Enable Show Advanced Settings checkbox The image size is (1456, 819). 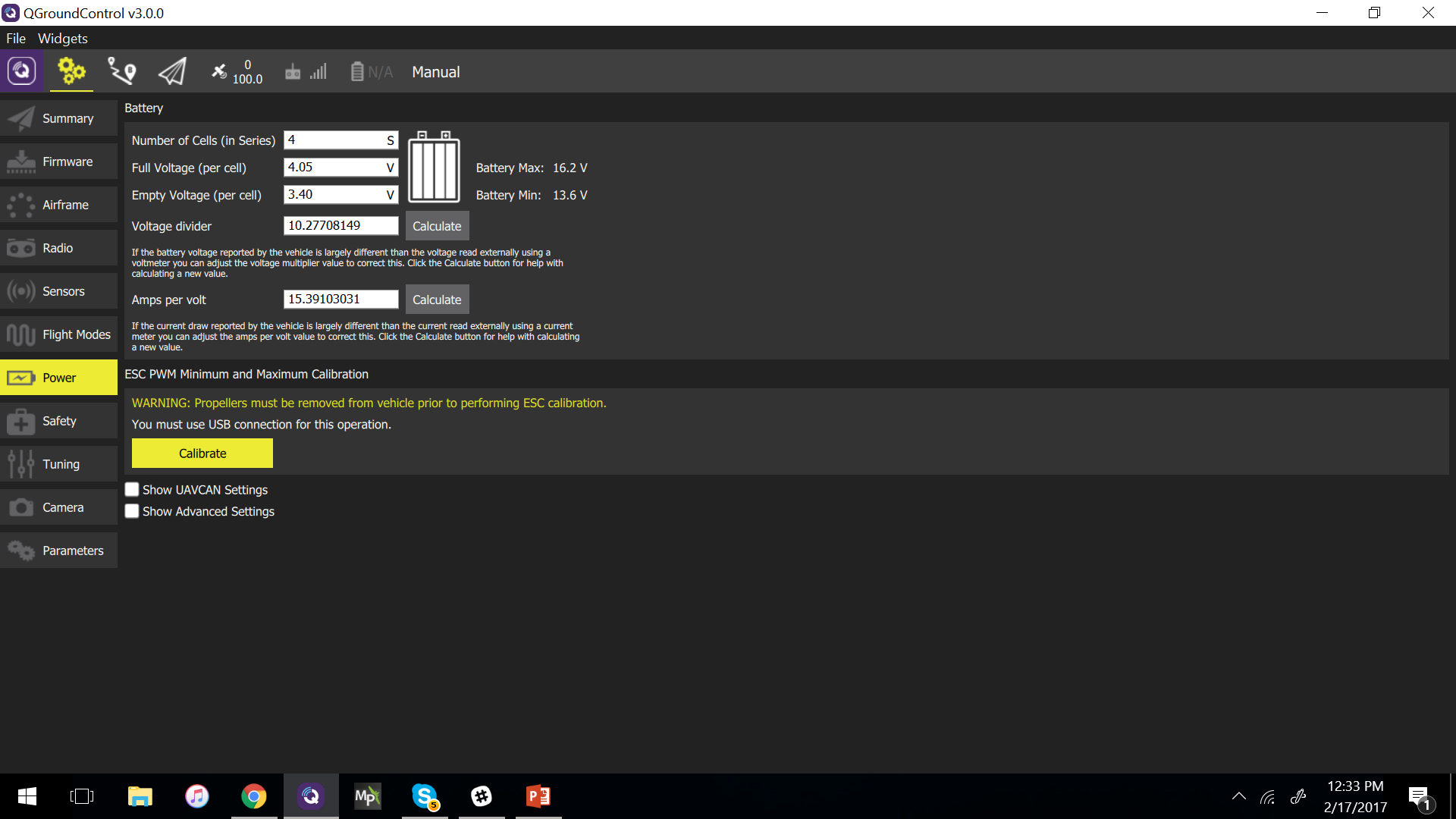pos(131,511)
